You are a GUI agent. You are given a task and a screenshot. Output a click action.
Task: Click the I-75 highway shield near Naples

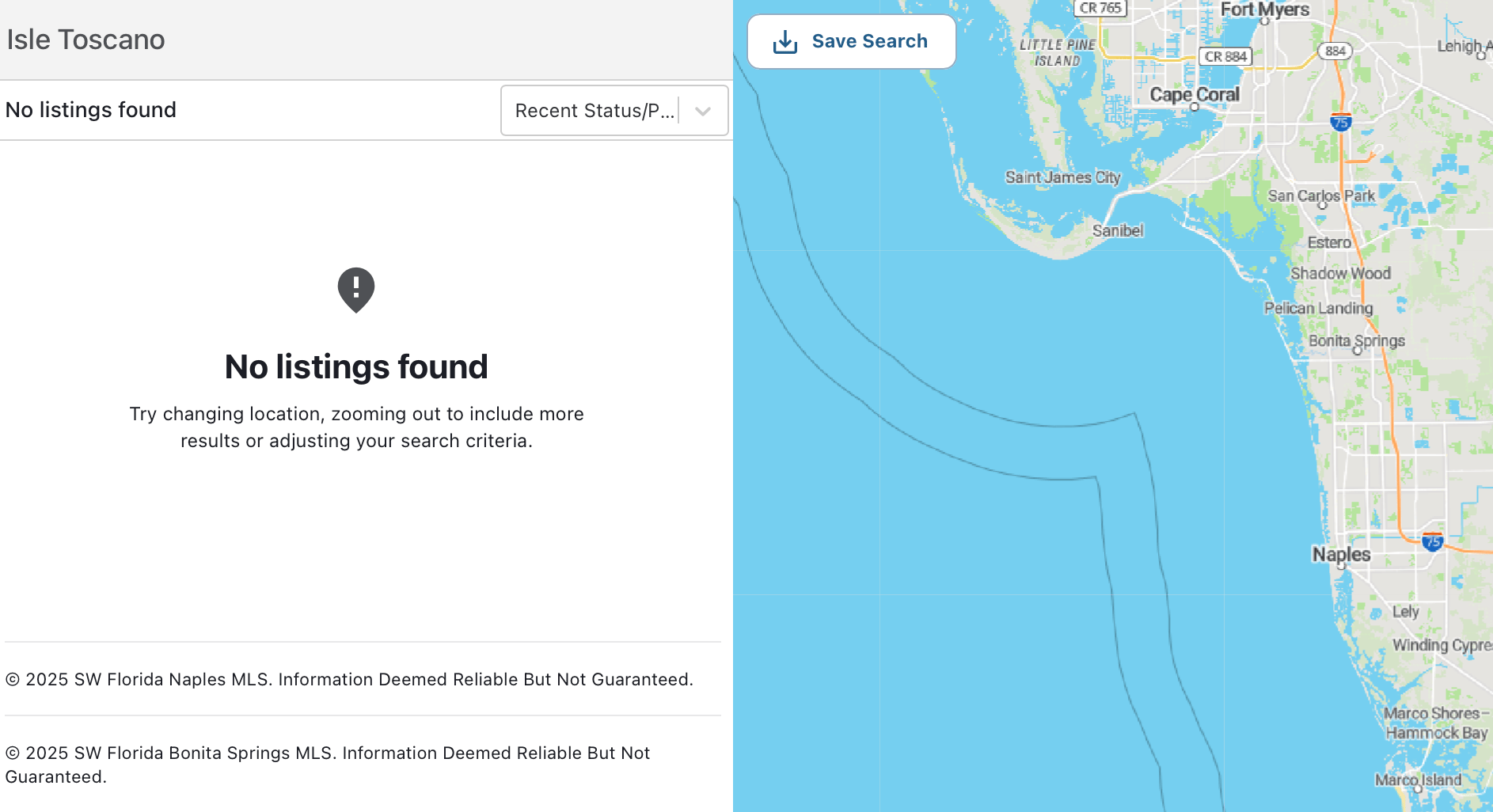click(1432, 542)
